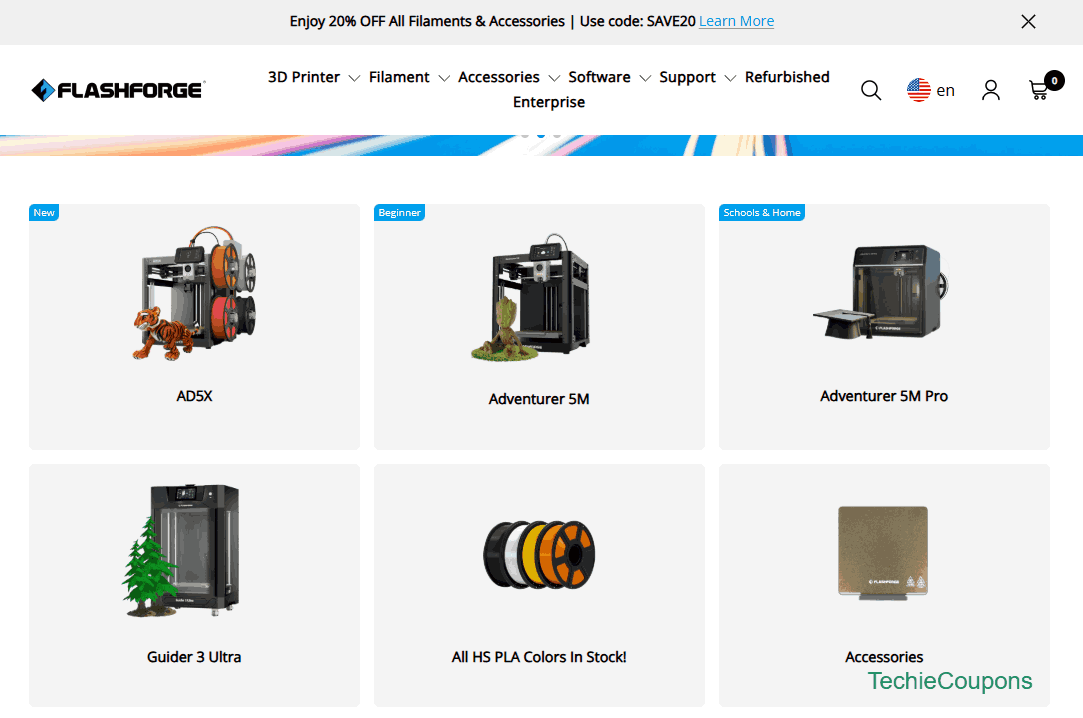Screen dimensions: 1083x718
Task: Open the build plate Accessories image
Action: tap(883, 553)
